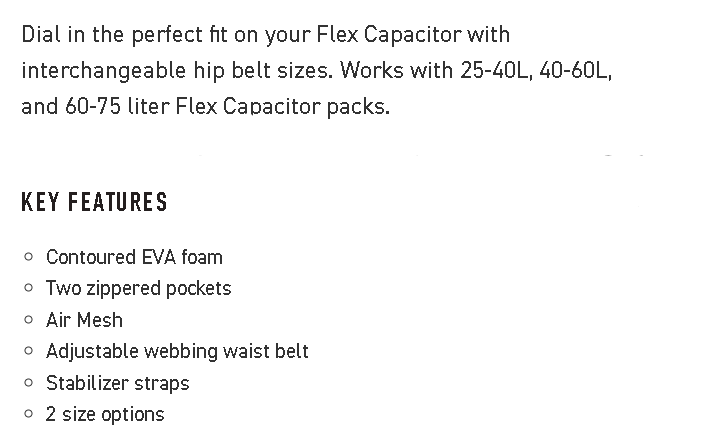
Task: Click the bullet beside Two zippered pockets
Action: 28,288
